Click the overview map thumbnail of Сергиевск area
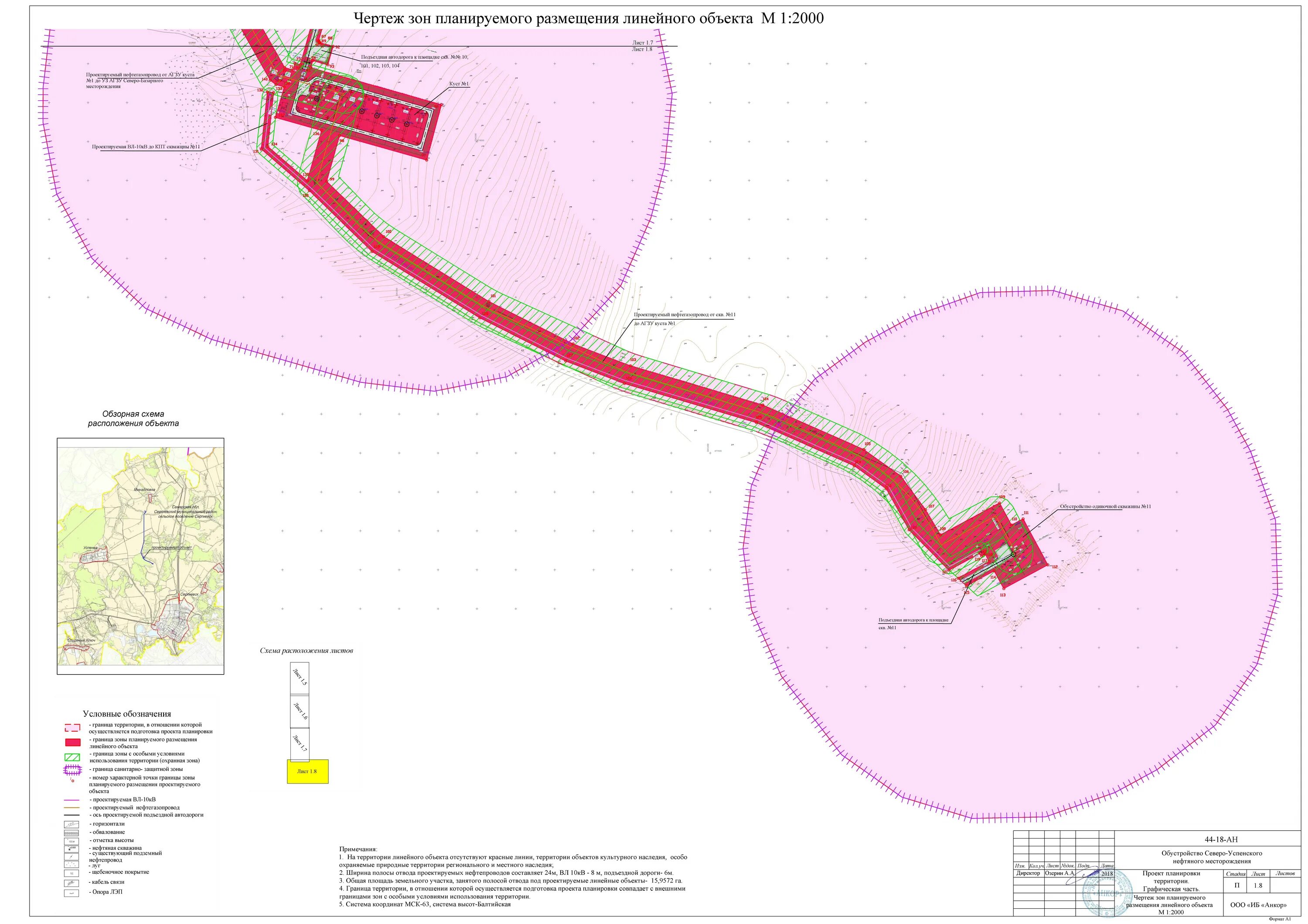The height and width of the screenshot is (924, 1308). point(140,556)
